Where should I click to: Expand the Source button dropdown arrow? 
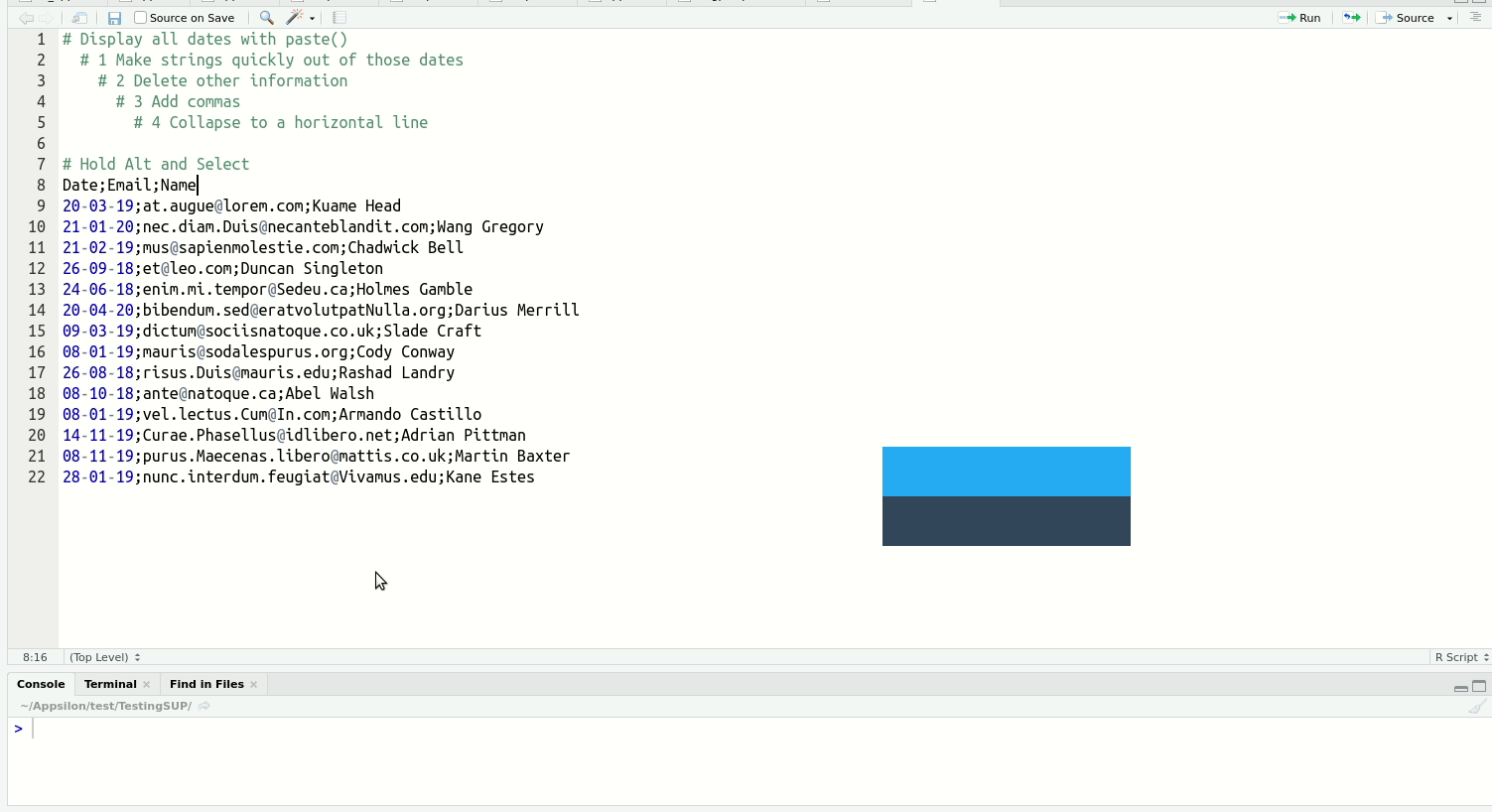click(x=1449, y=18)
